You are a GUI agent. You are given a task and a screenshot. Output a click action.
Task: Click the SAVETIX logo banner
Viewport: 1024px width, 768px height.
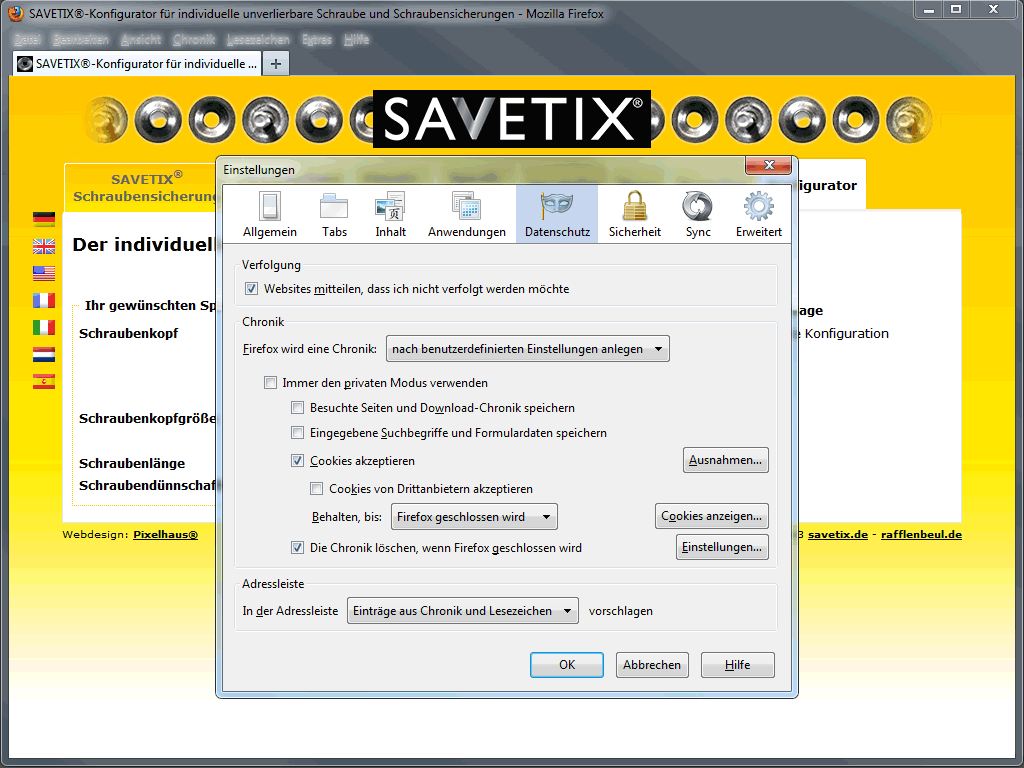click(x=511, y=119)
